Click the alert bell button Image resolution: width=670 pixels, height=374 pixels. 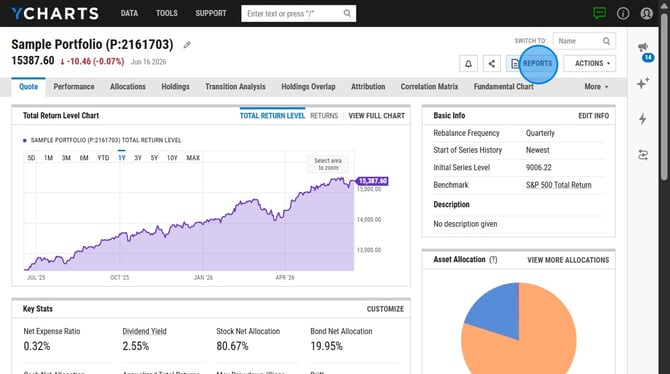468,64
